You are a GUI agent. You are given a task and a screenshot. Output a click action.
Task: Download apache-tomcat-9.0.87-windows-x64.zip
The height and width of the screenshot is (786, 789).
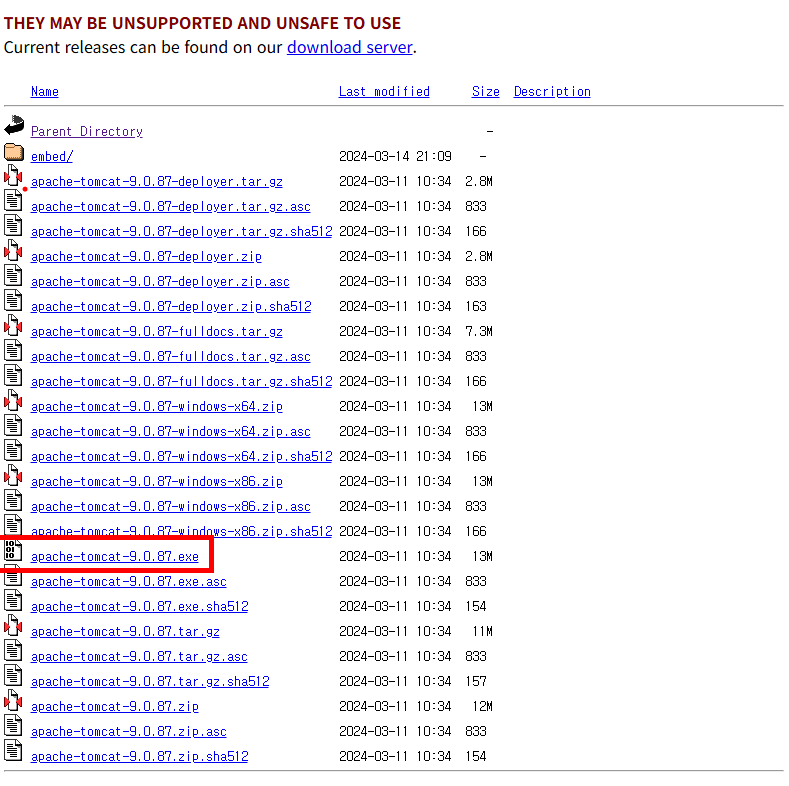(x=156, y=407)
